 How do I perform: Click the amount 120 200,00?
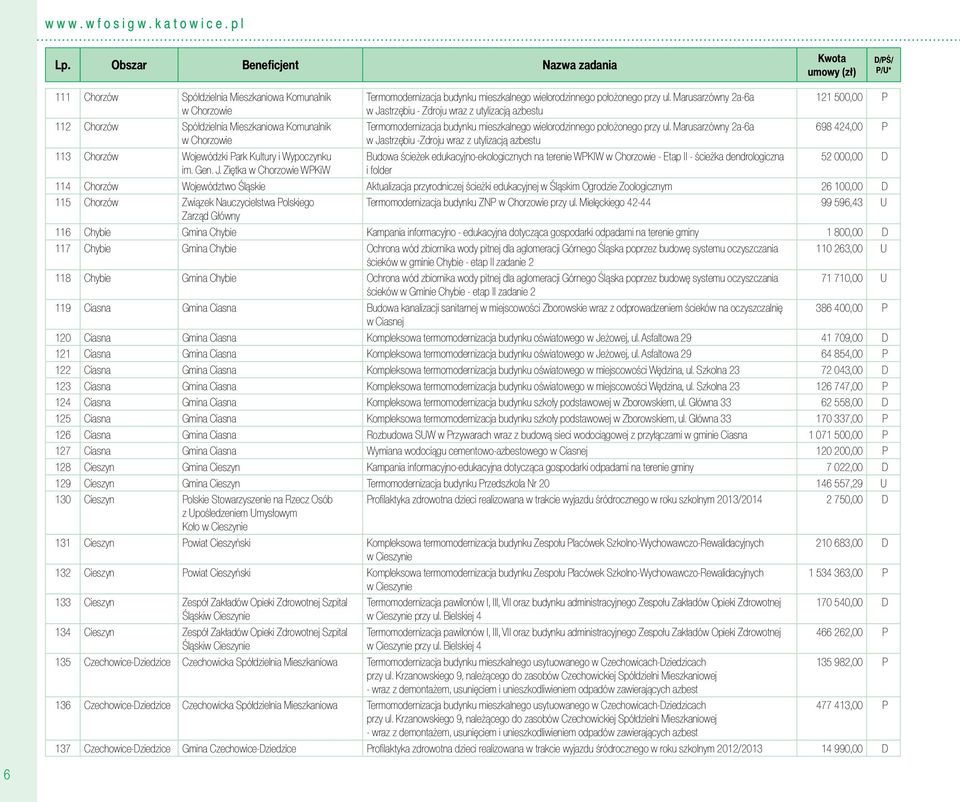(x=839, y=451)
